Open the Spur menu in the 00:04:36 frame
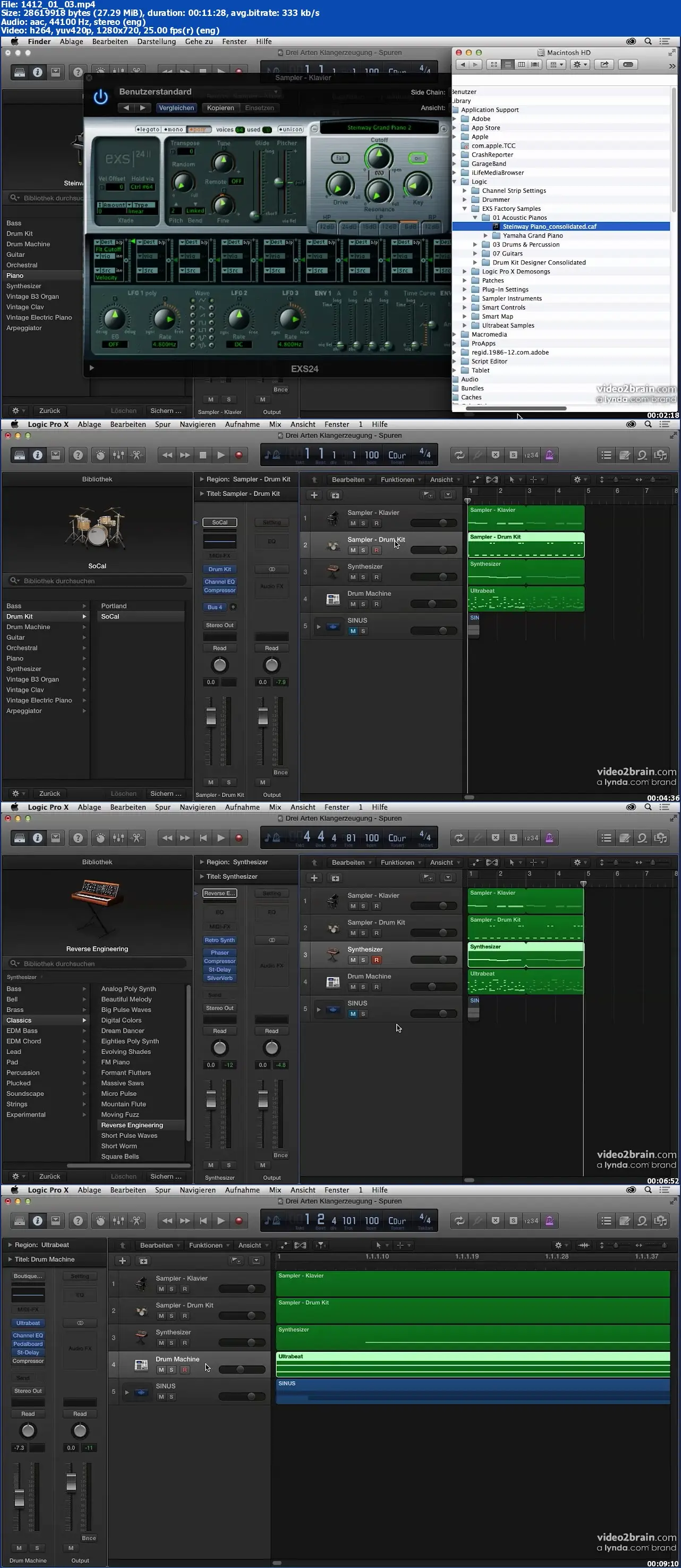Image resolution: width=681 pixels, height=1568 pixels. pyautogui.click(x=163, y=424)
